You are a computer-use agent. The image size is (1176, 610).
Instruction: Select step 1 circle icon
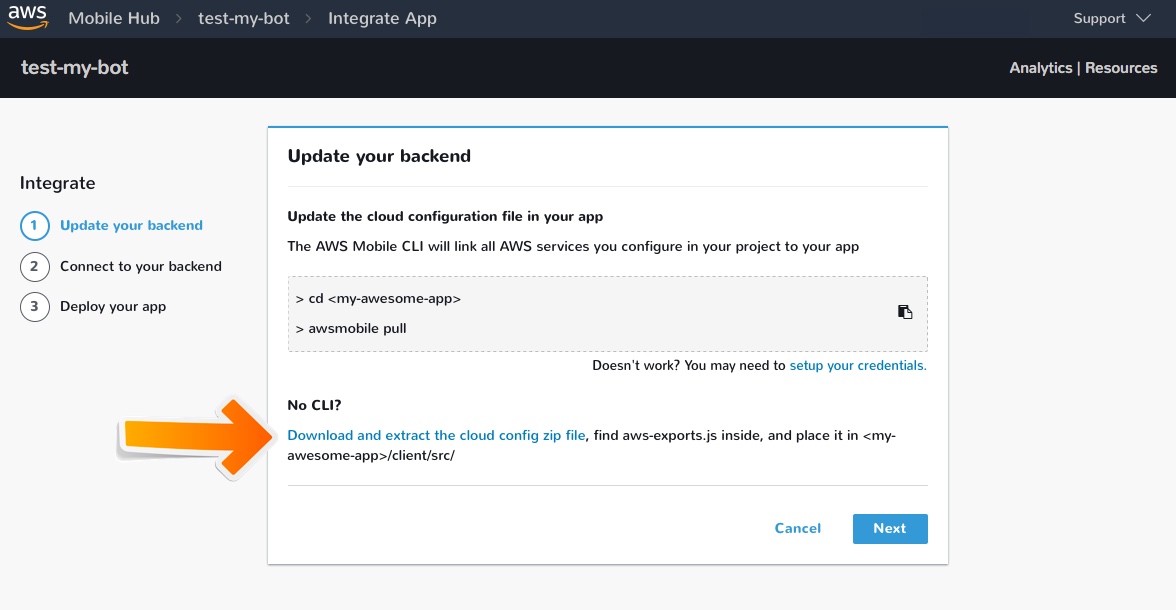[x=34, y=226]
